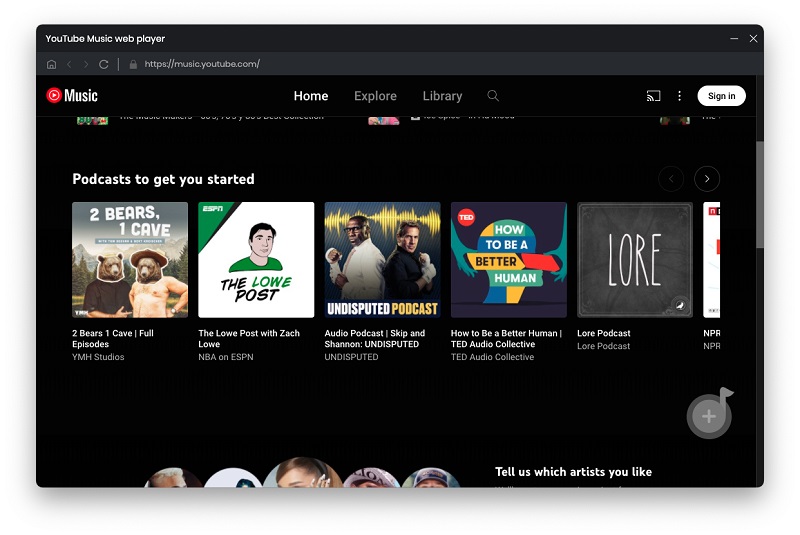Click 'How to Be a Better Human' title

click(x=506, y=339)
